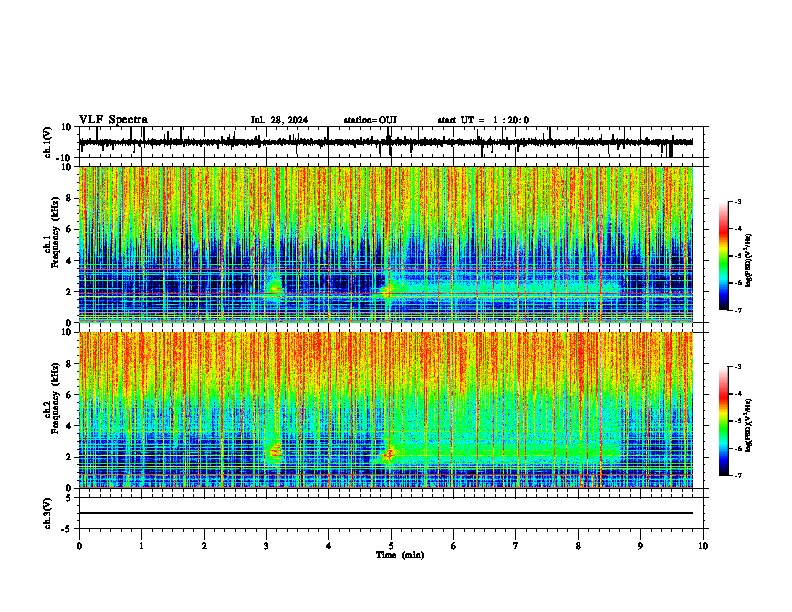Click the ch.1 burst near 3 minutes
The height and width of the screenshot is (612, 792).
(275, 288)
